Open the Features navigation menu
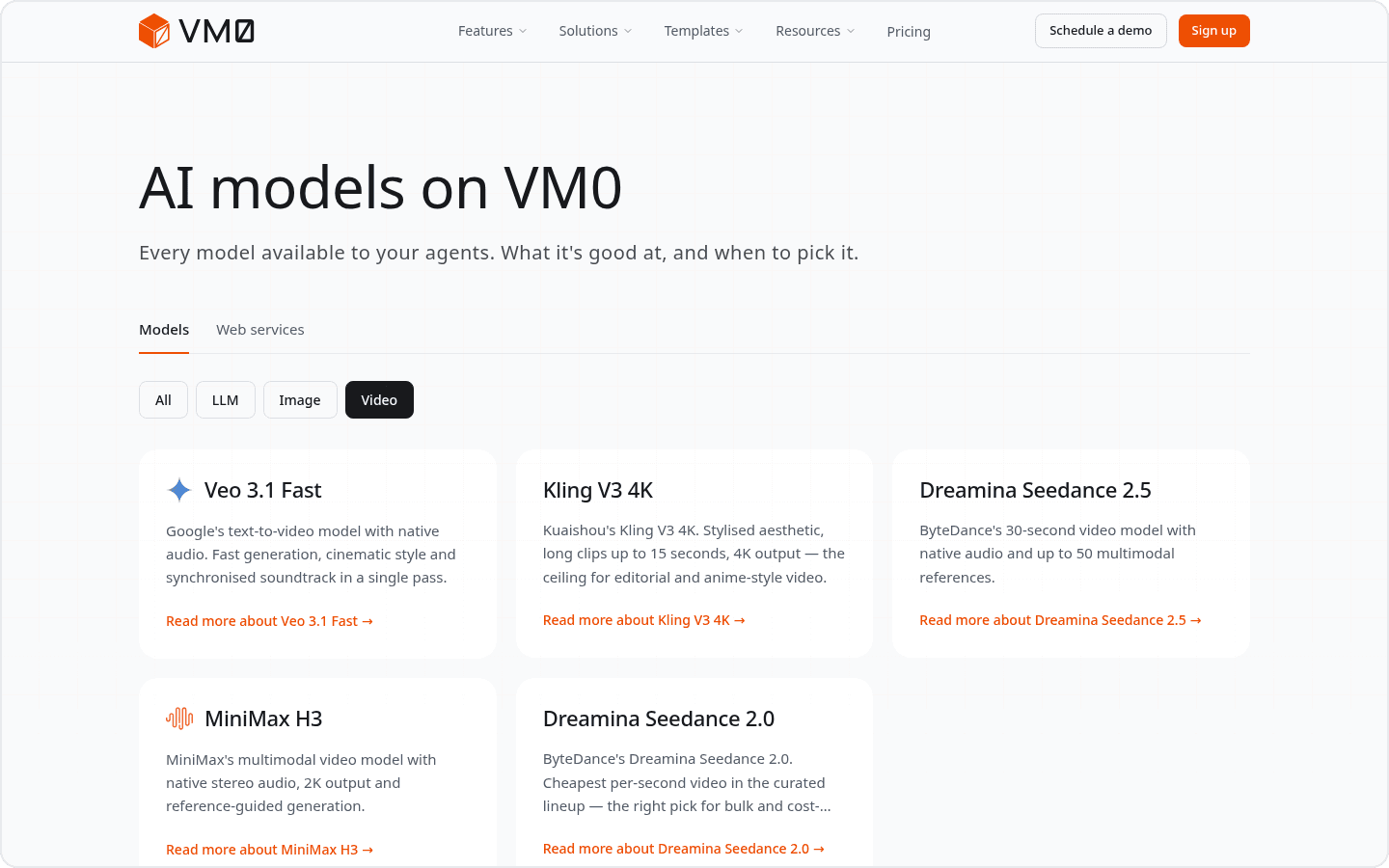 [x=493, y=31]
